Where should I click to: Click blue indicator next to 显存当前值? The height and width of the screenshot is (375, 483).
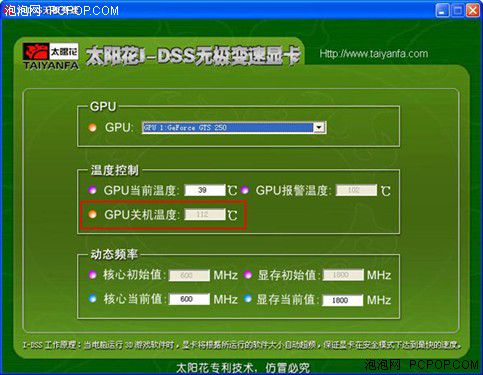(x=247, y=298)
